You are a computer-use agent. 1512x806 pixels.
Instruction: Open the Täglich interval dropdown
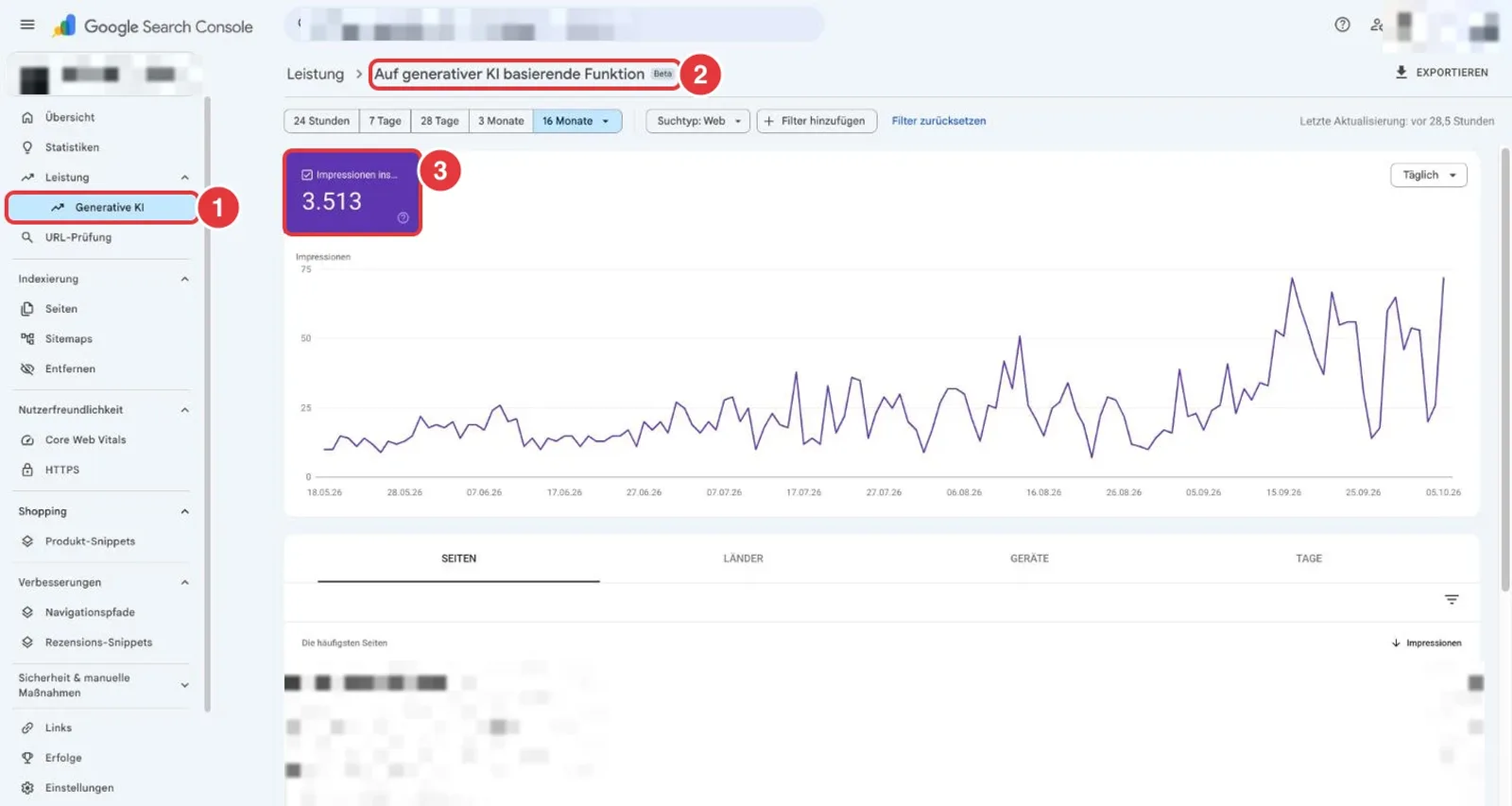coord(1429,175)
